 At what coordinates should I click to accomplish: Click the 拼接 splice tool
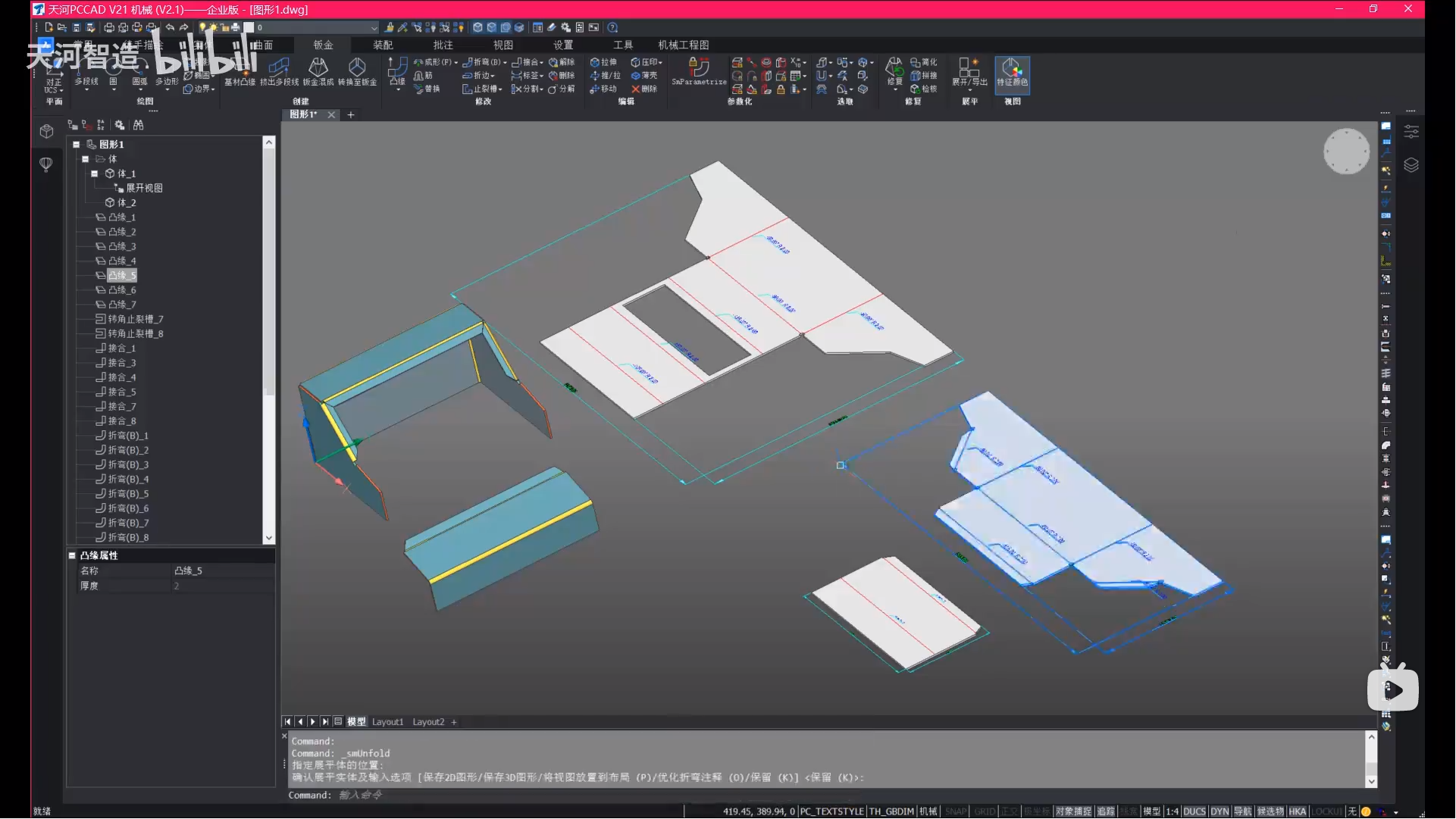coord(924,76)
